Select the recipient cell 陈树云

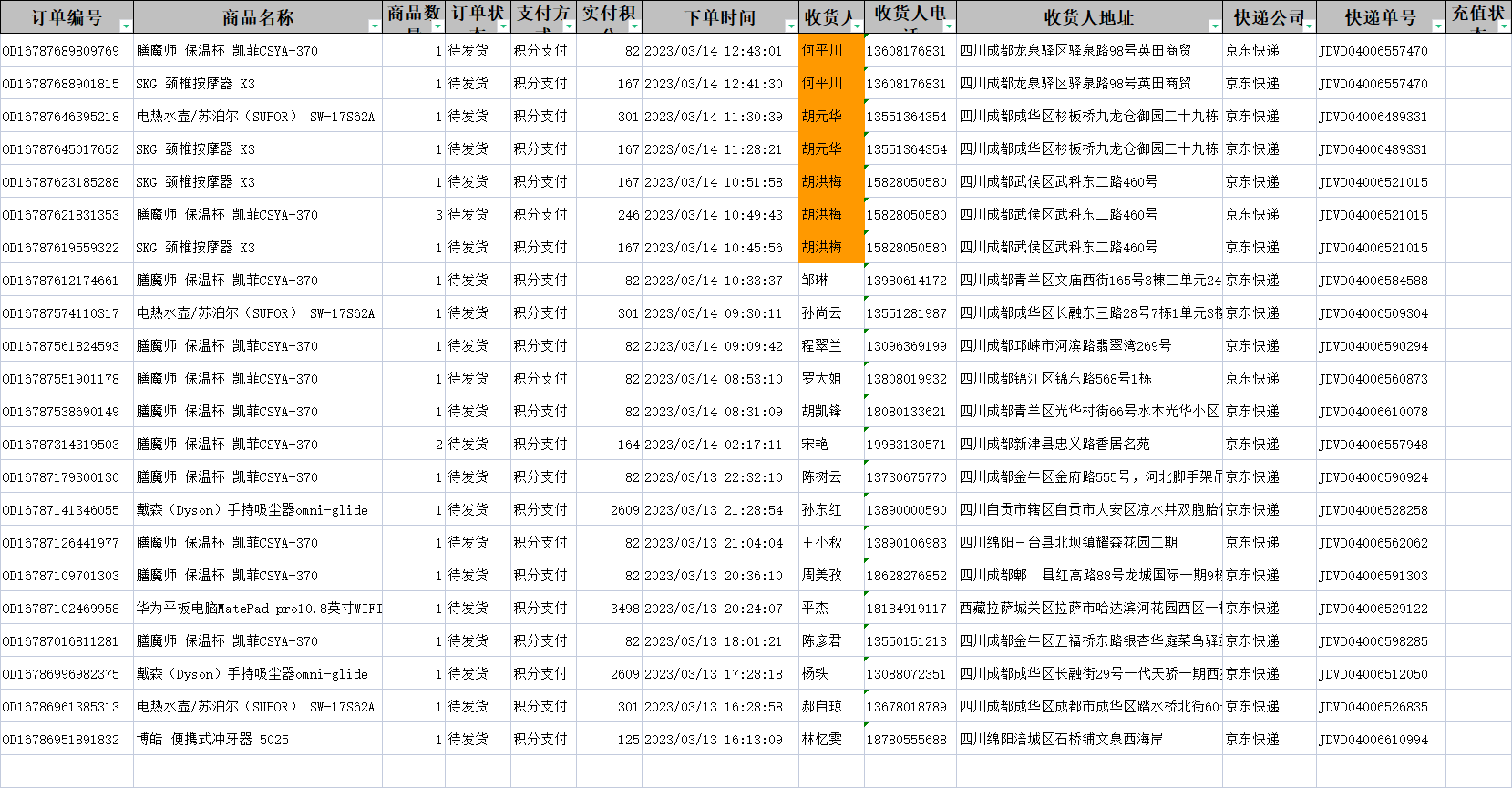point(831,477)
